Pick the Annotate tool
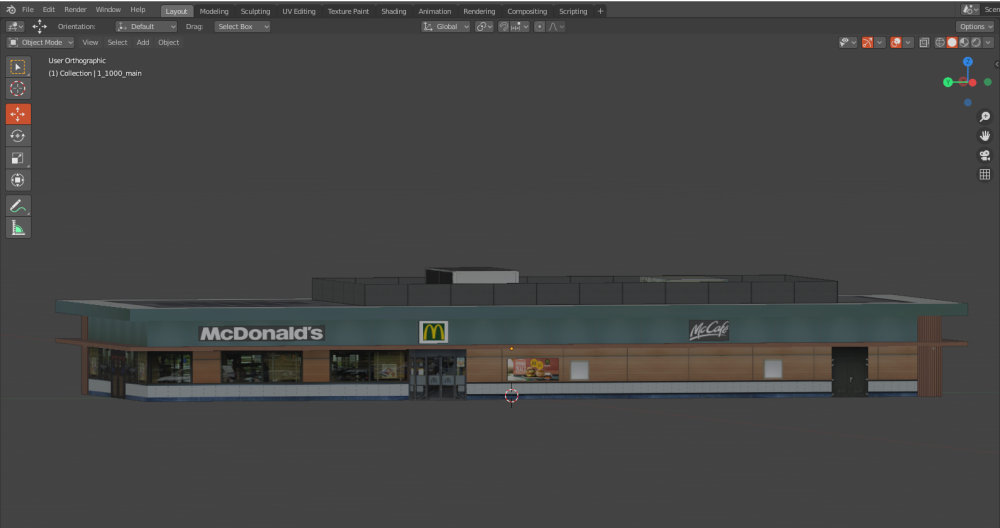Viewport: 1000px width, 528px height. (x=18, y=205)
